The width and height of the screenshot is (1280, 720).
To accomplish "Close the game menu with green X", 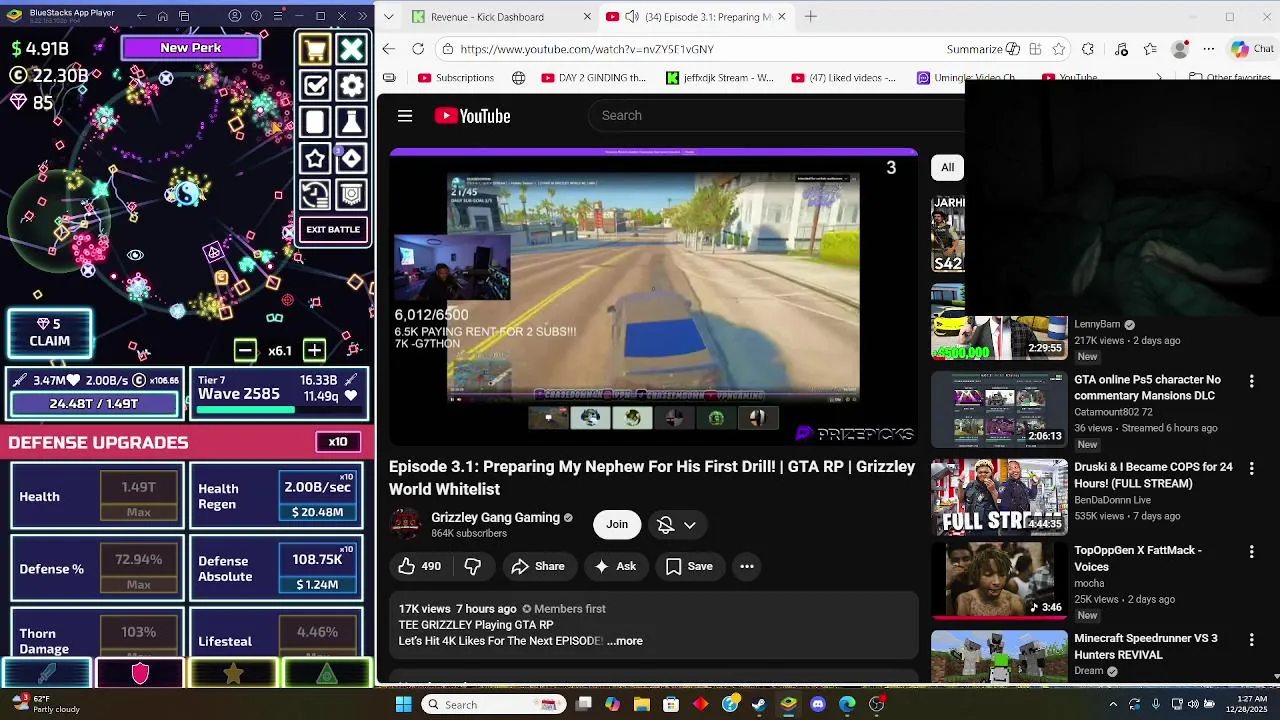I will pyautogui.click(x=351, y=49).
